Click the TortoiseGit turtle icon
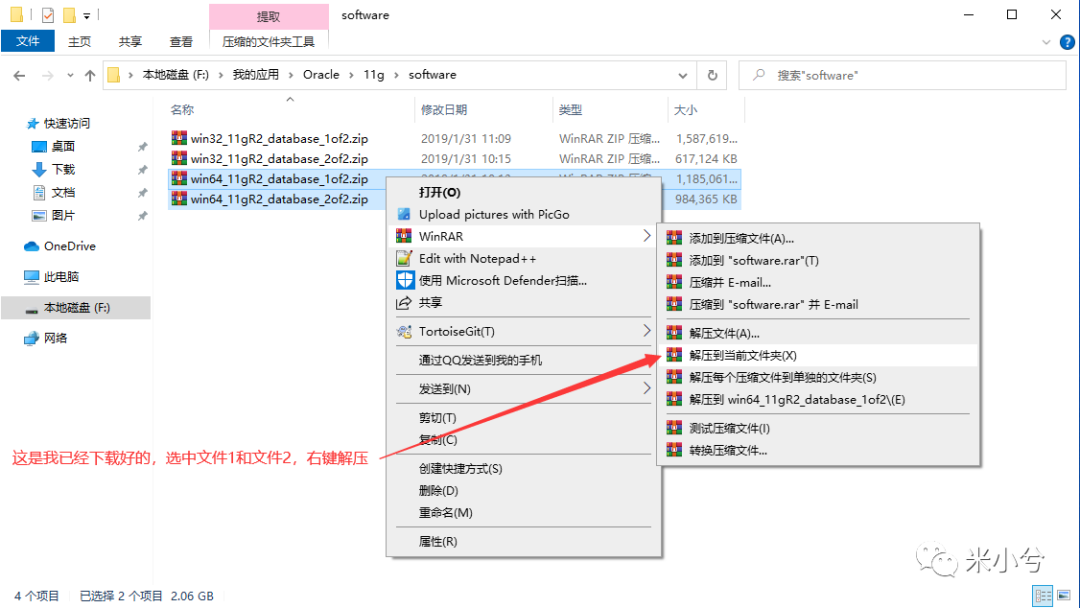The width and height of the screenshot is (1080, 608). click(404, 332)
